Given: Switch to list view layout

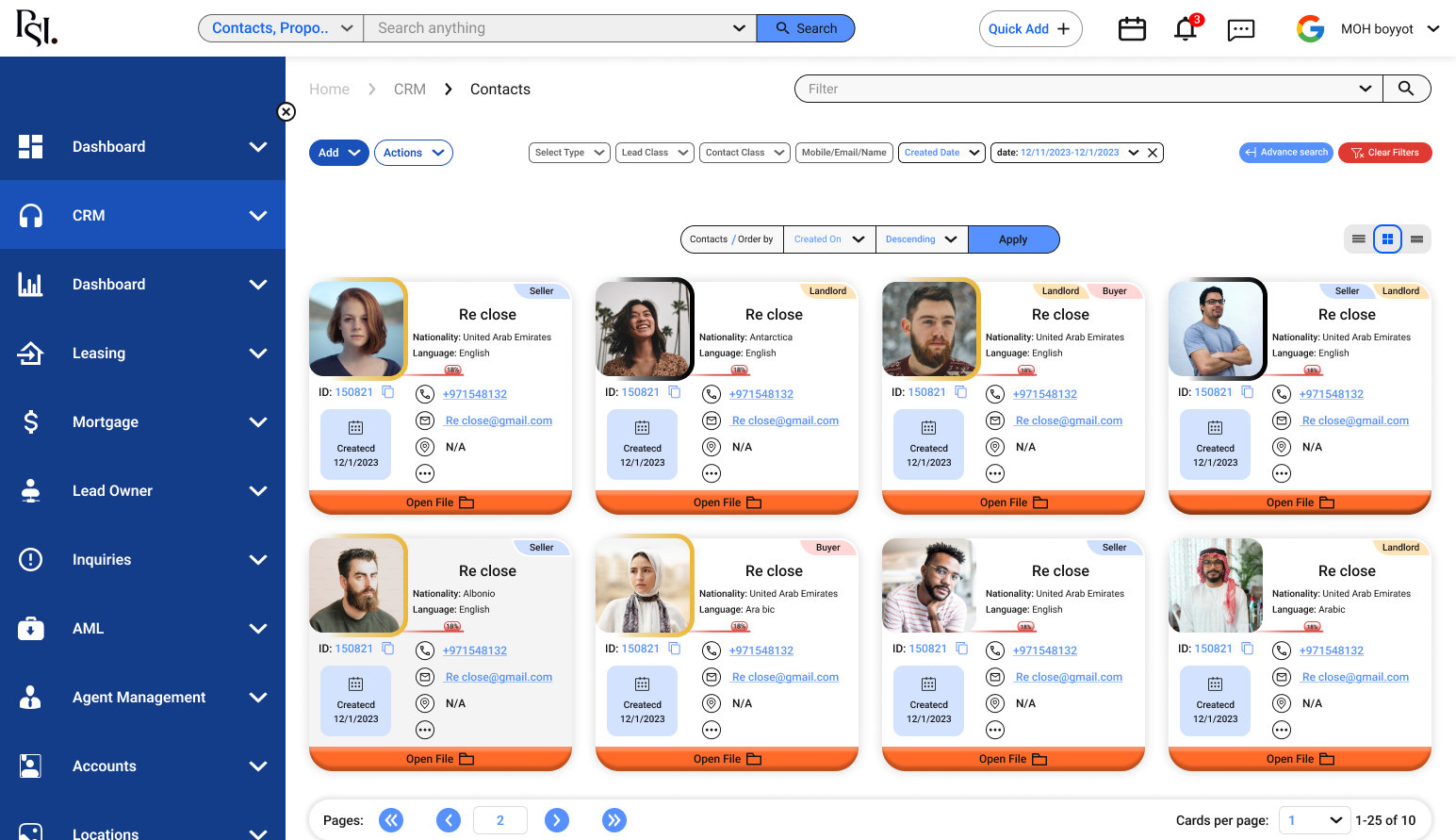Looking at the screenshot, I should click(x=1358, y=239).
